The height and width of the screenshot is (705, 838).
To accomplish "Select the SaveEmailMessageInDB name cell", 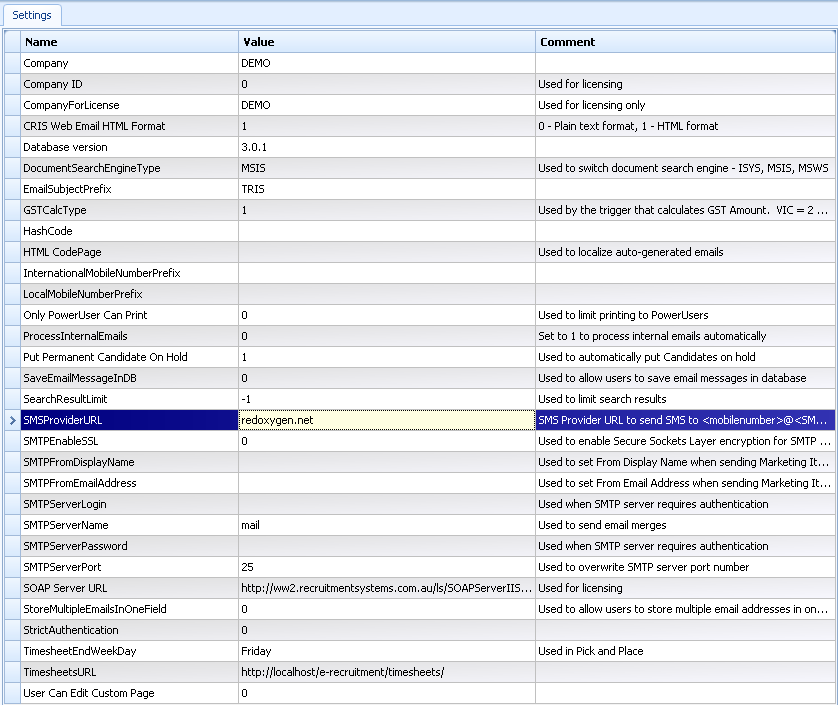I will point(129,378).
